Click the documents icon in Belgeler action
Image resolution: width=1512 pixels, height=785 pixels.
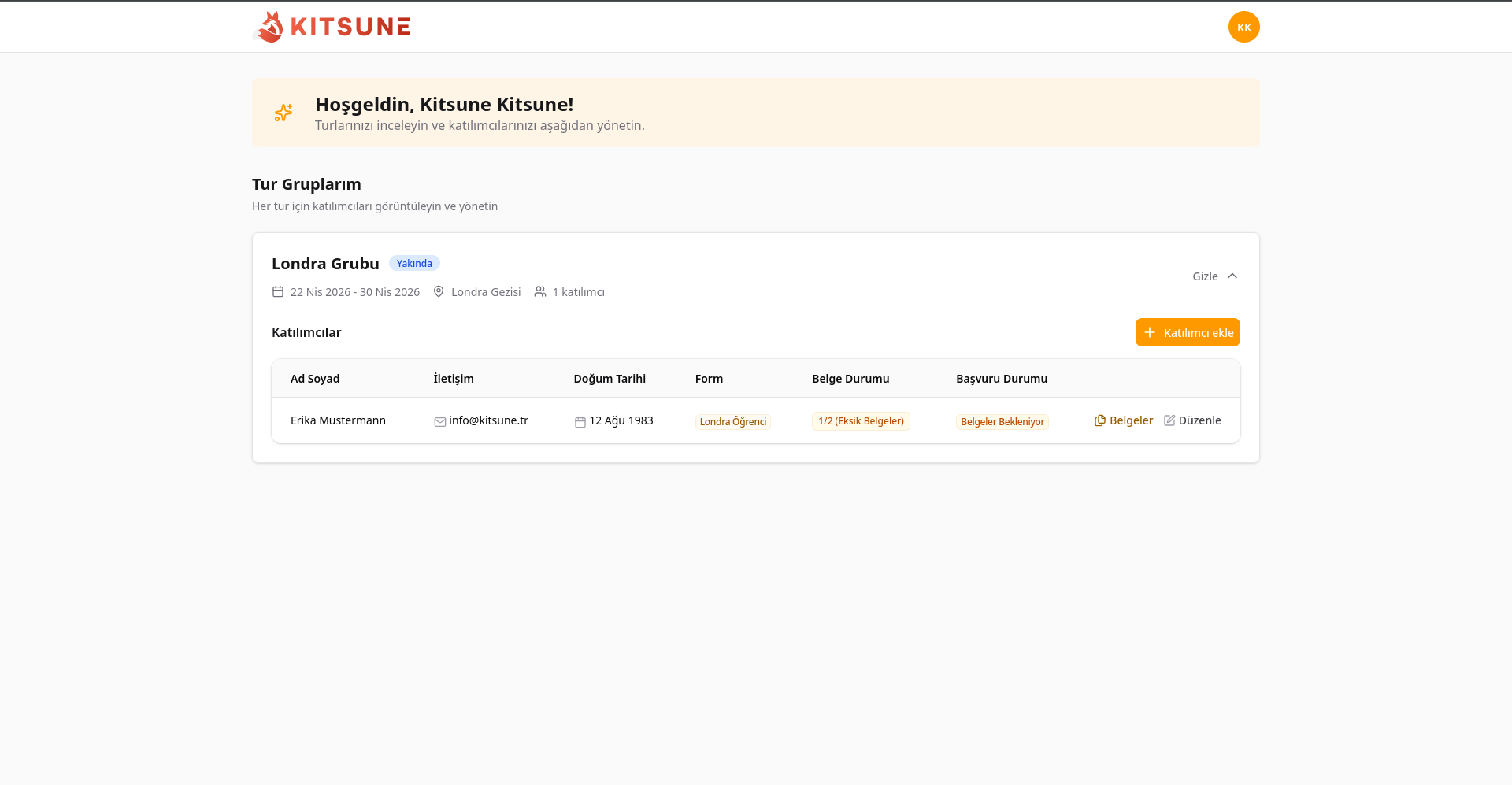tap(1100, 420)
